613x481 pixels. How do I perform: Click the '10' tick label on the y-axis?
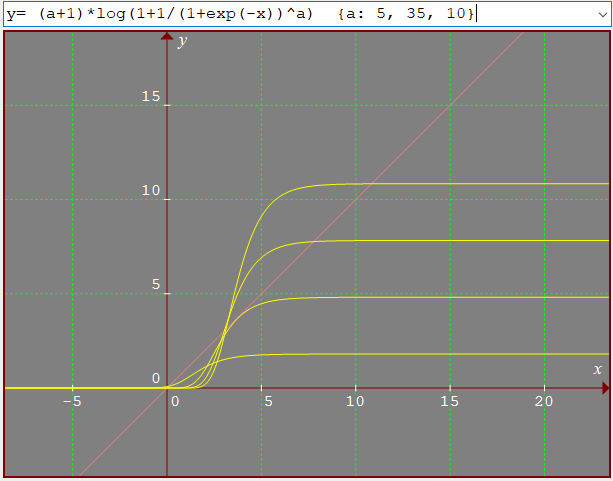pyautogui.click(x=150, y=191)
